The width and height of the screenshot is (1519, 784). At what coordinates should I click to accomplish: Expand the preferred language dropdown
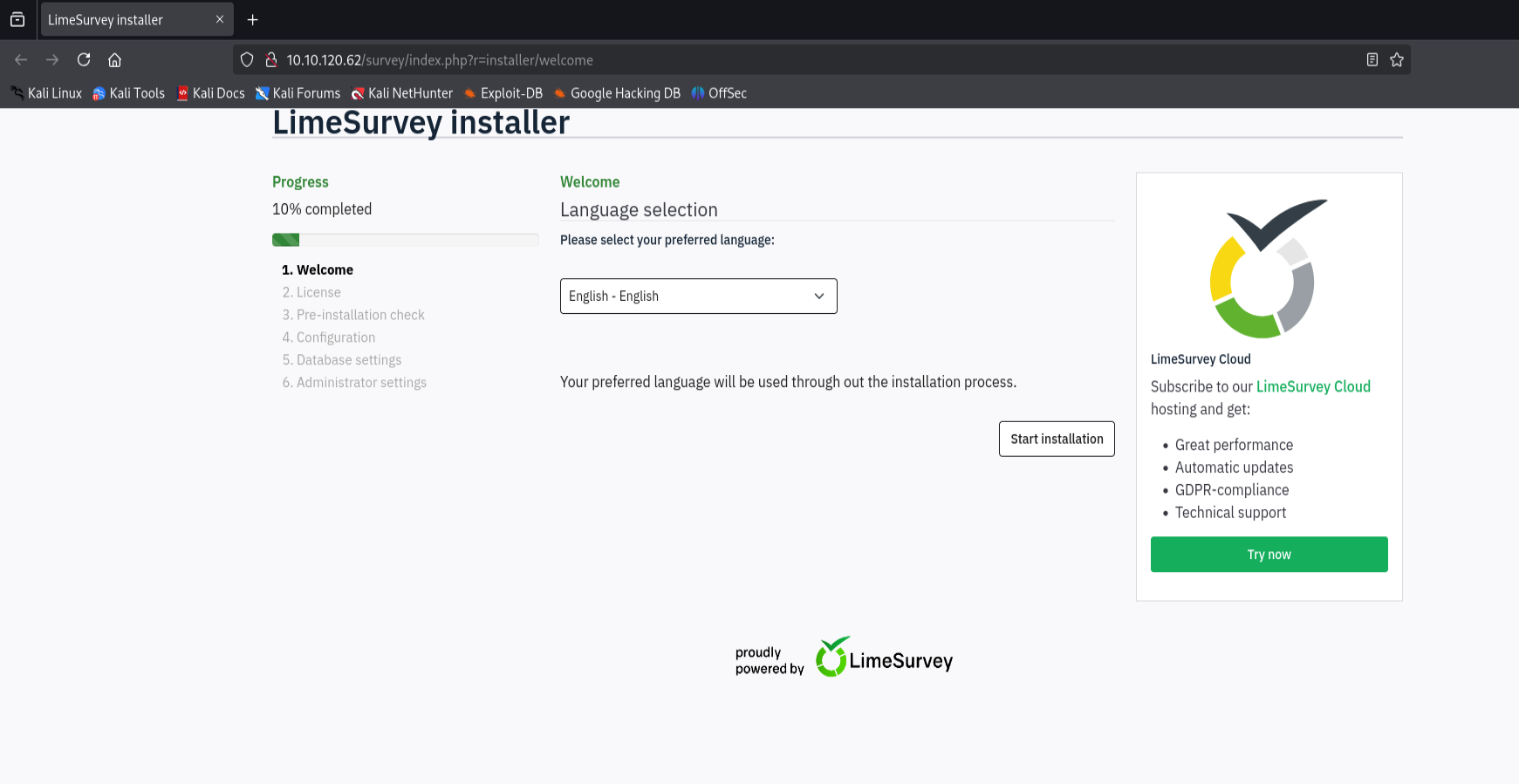tap(699, 297)
